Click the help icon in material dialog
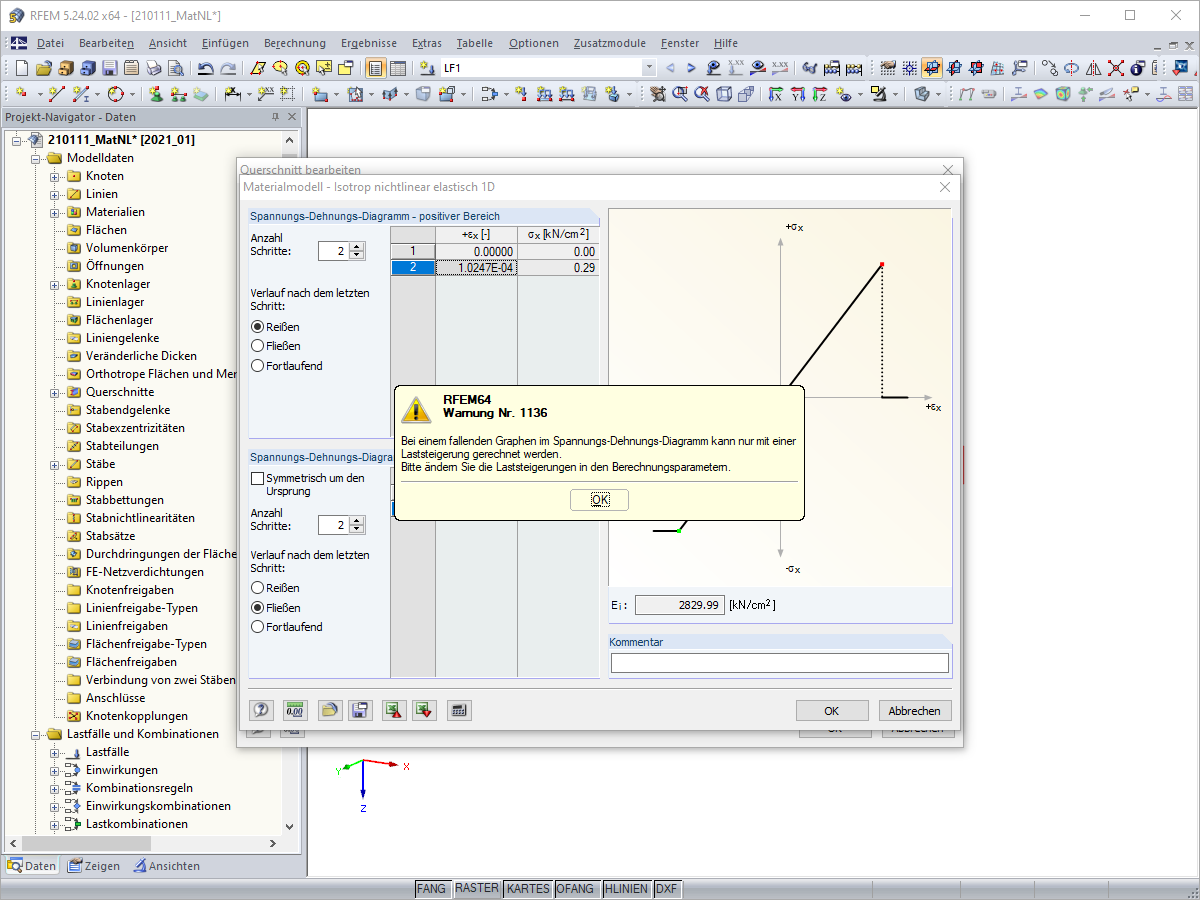 point(261,710)
